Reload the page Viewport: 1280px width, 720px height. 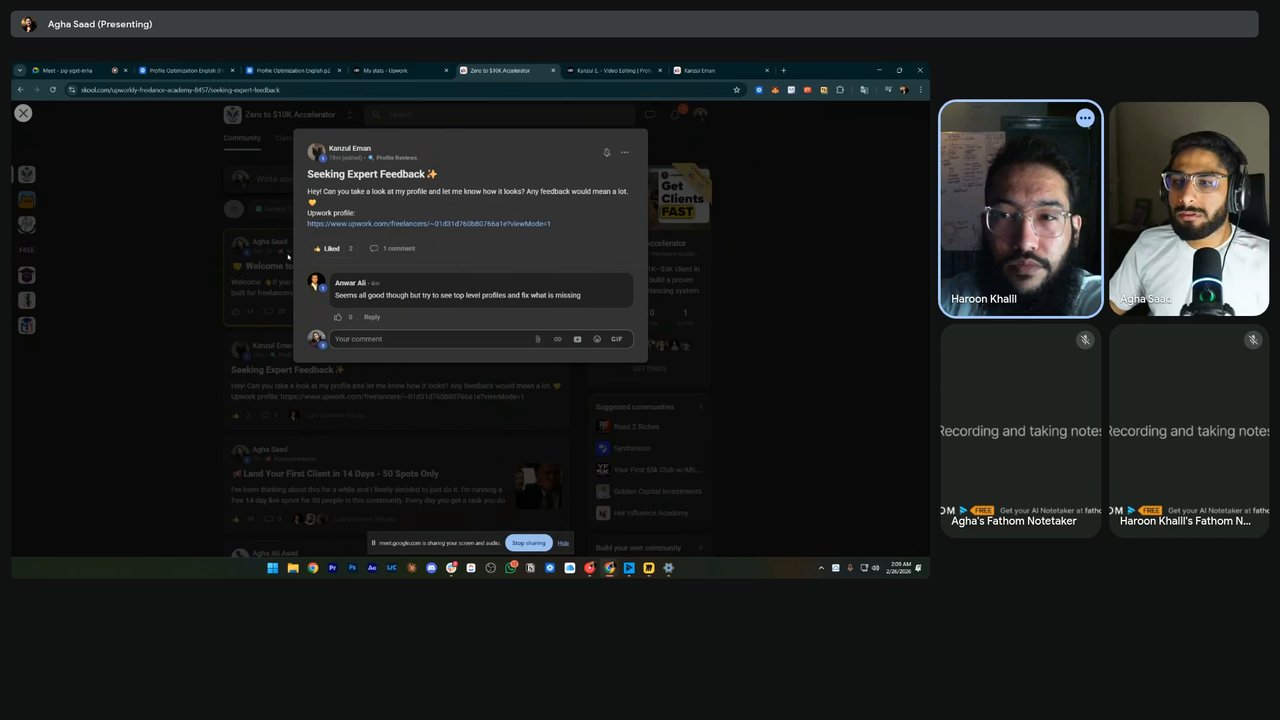point(53,90)
